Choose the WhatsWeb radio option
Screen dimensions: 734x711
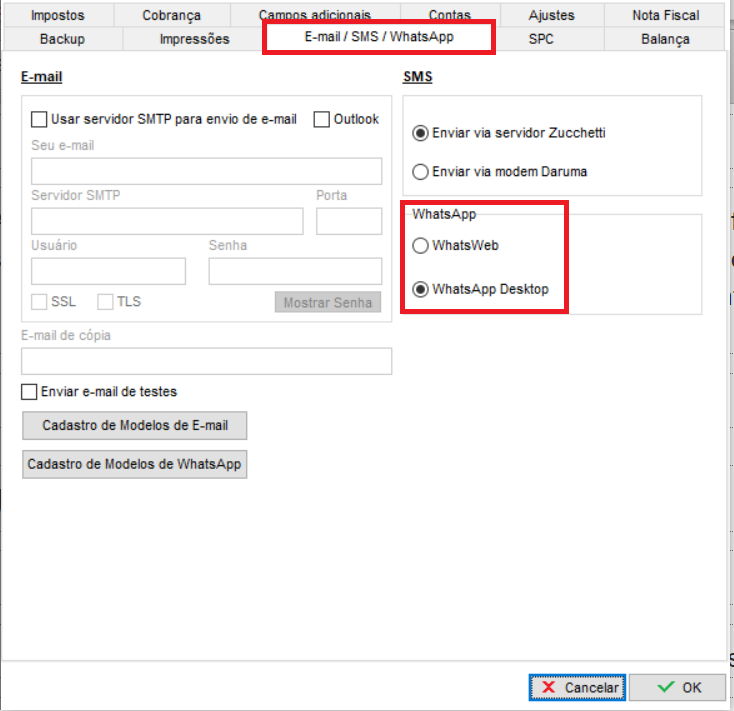pyautogui.click(x=421, y=246)
